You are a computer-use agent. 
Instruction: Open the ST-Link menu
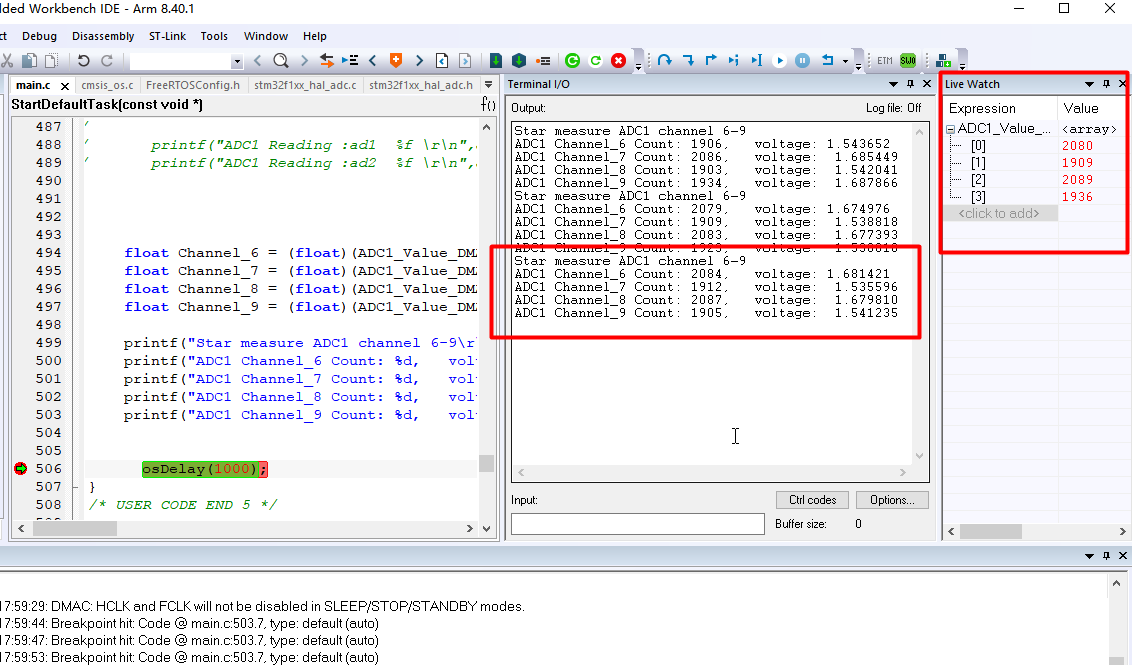coord(167,36)
